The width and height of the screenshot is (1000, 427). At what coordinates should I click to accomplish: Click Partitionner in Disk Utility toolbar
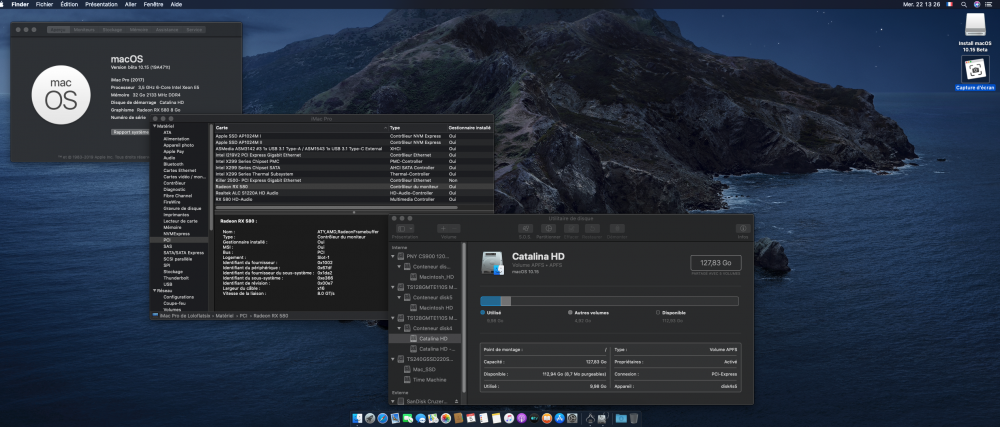(x=548, y=229)
